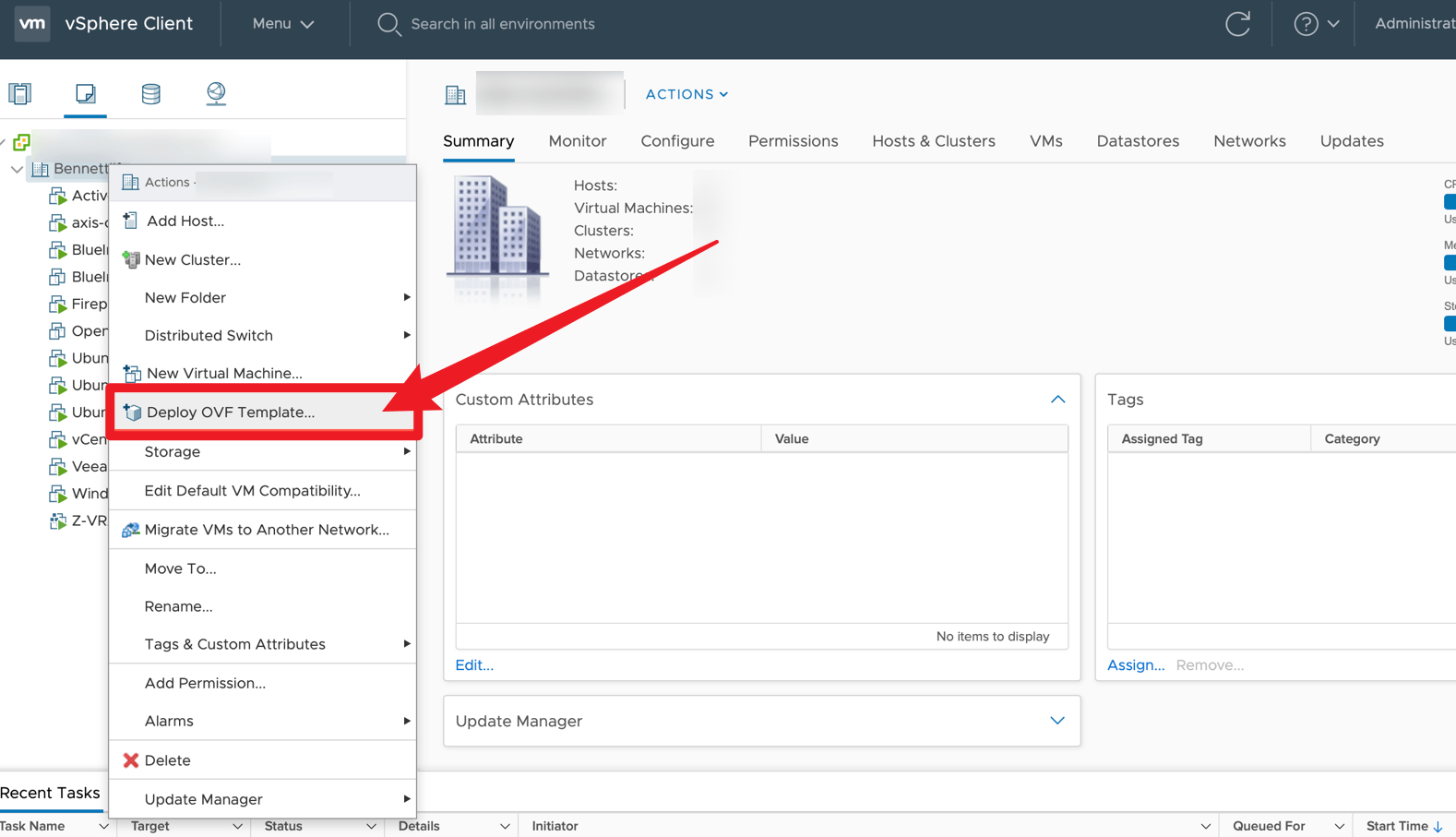This screenshot has width=1456, height=837.
Task: Open the Networks tab
Action: tap(1249, 141)
